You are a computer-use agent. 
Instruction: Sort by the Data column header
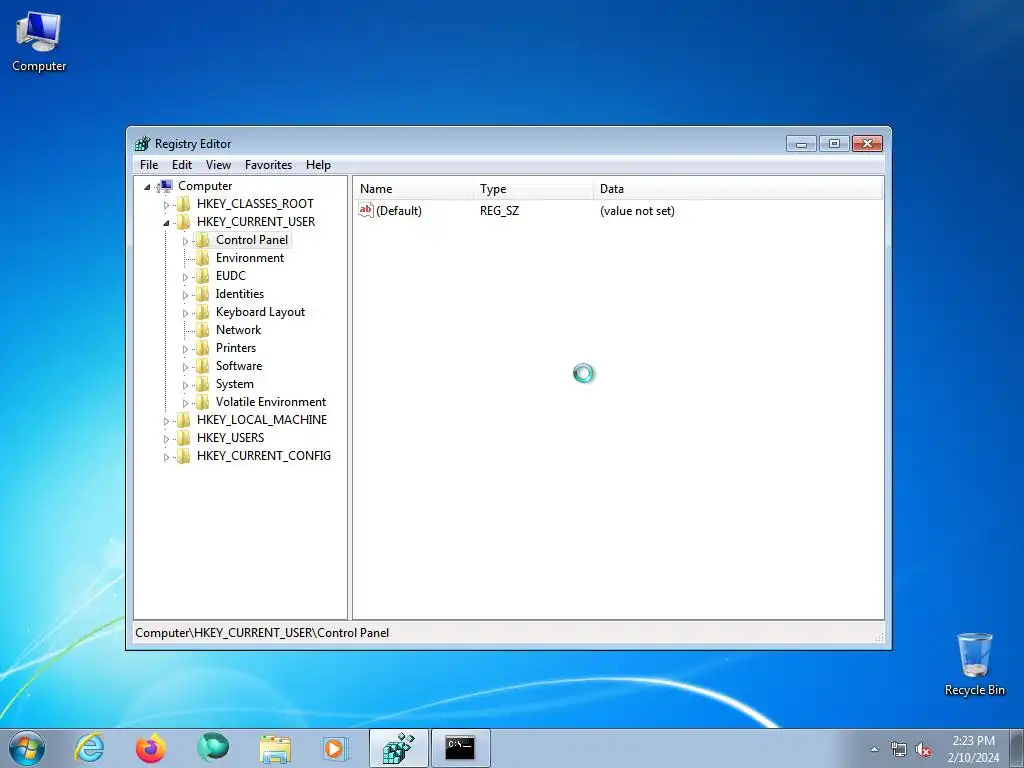pos(738,189)
